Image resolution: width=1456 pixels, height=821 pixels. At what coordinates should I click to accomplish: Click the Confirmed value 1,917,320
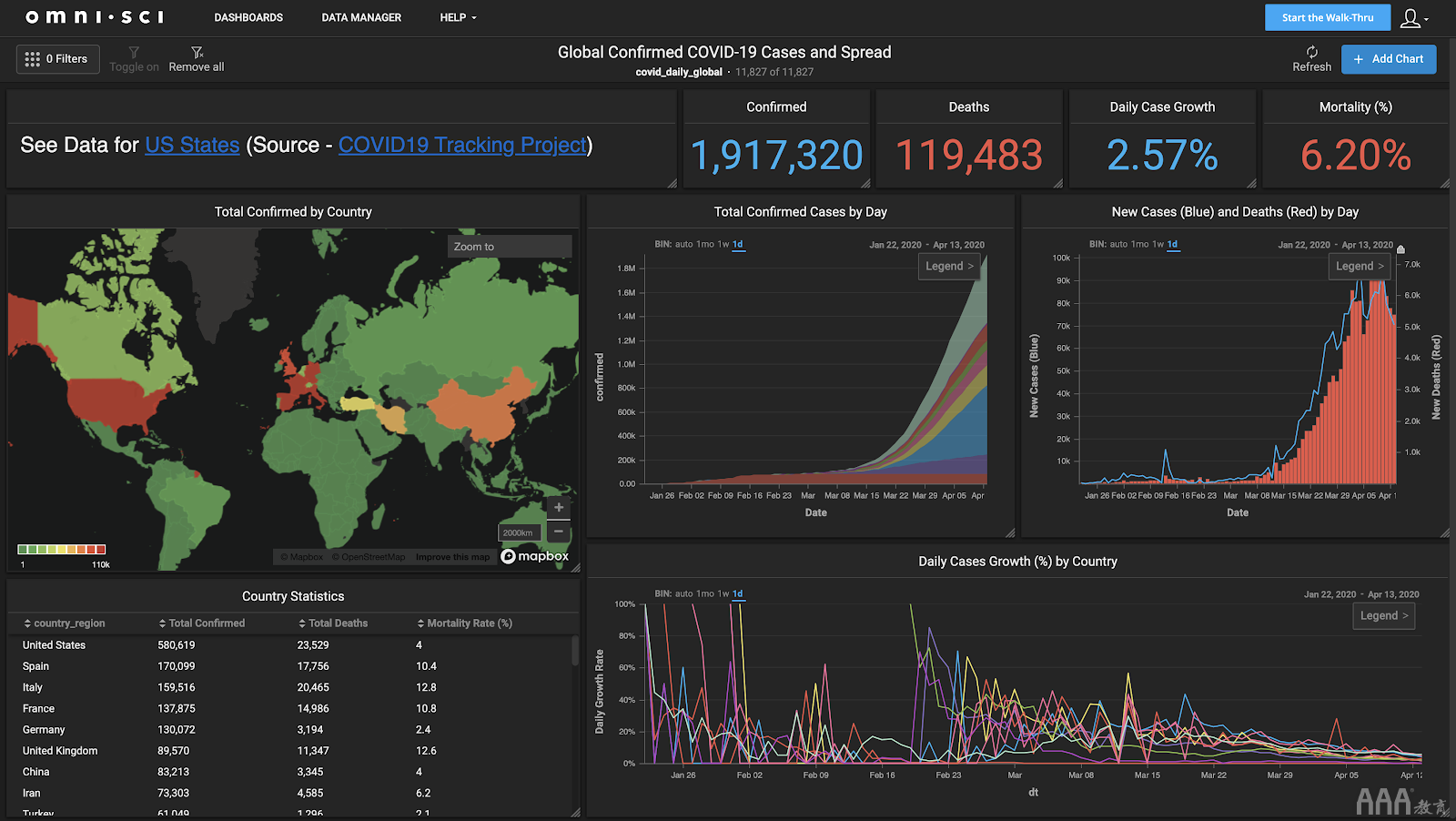(776, 156)
